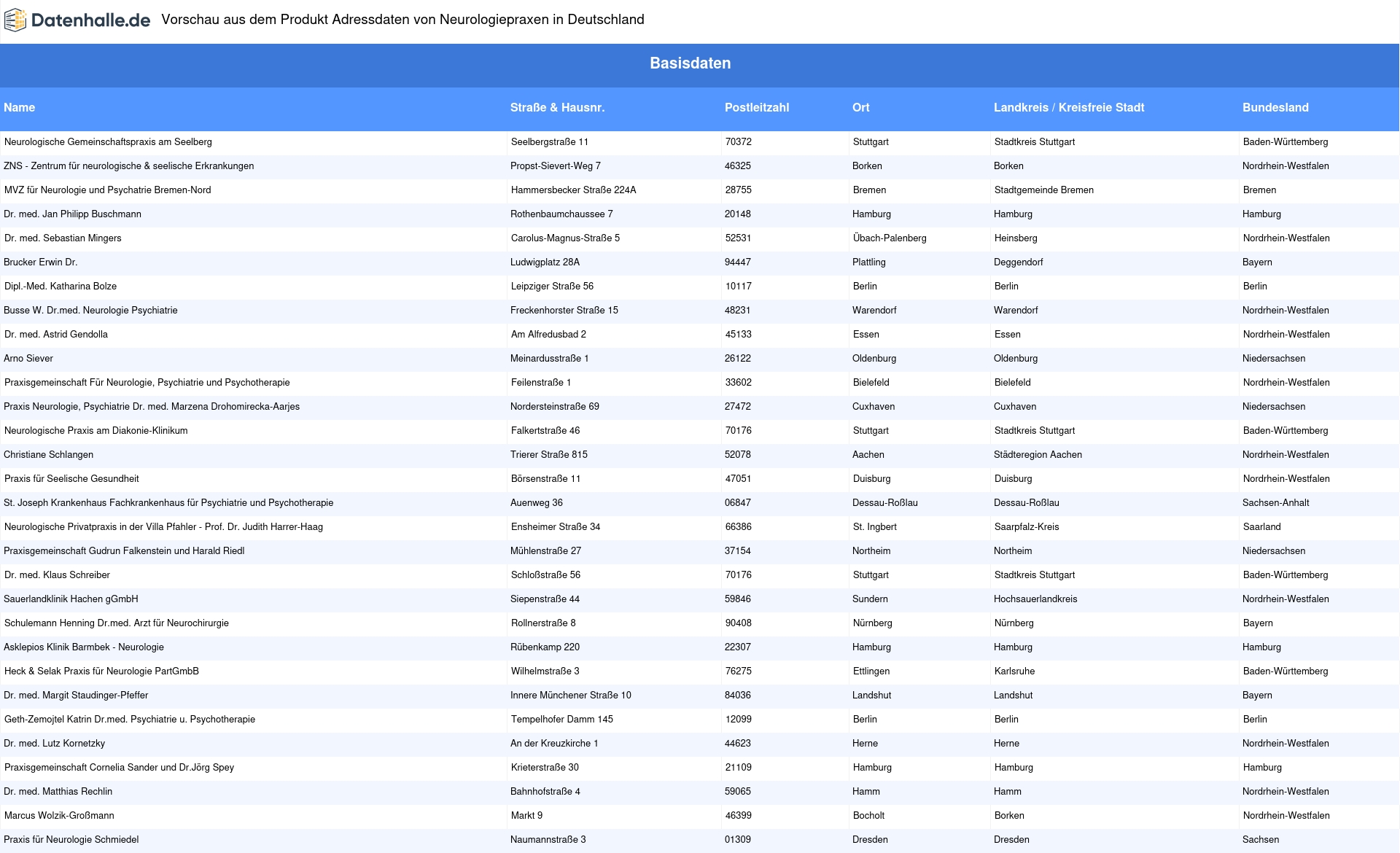Click the Bundesland column header

click(x=1275, y=107)
